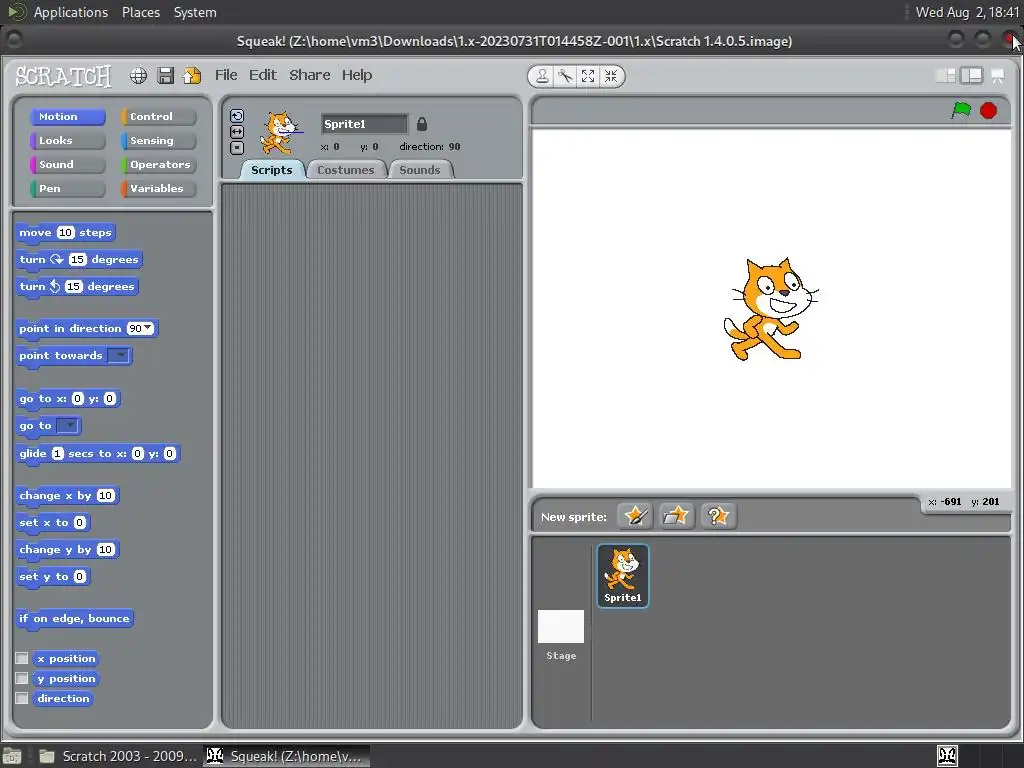Screen dimensions: 1024x768
Task: Click the Sprite1 name field
Action: click(x=364, y=124)
